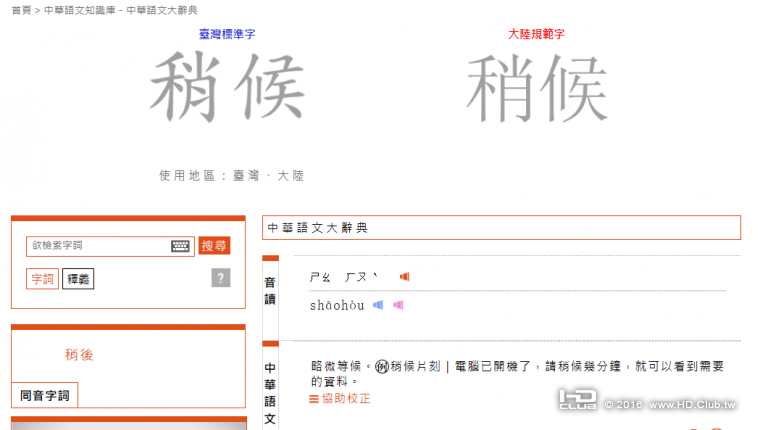Click the list icon beside 協助校正
Image resolution: width=760 pixels, height=430 pixels.
click(x=314, y=399)
